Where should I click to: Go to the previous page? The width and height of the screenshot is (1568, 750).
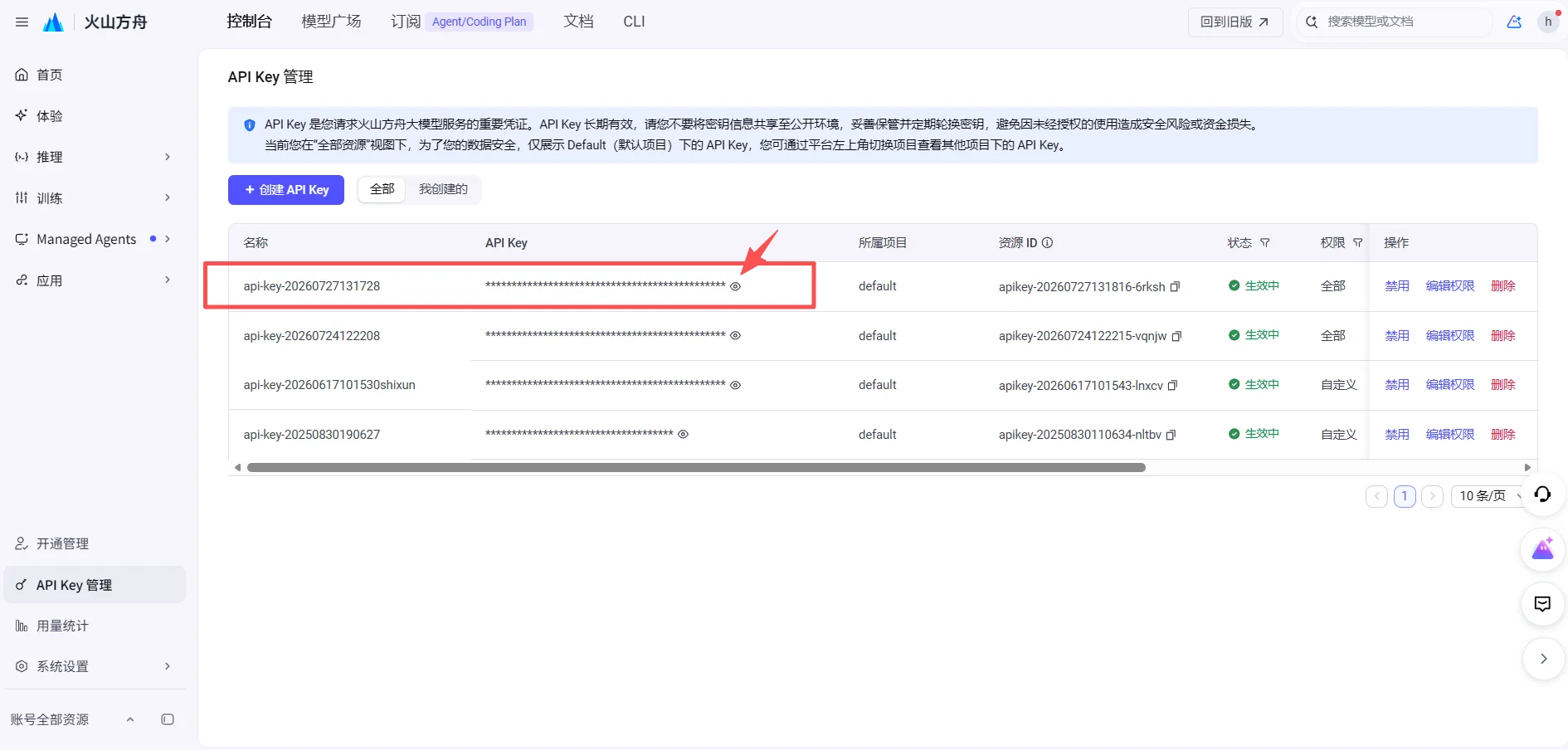click(1376, 496)
